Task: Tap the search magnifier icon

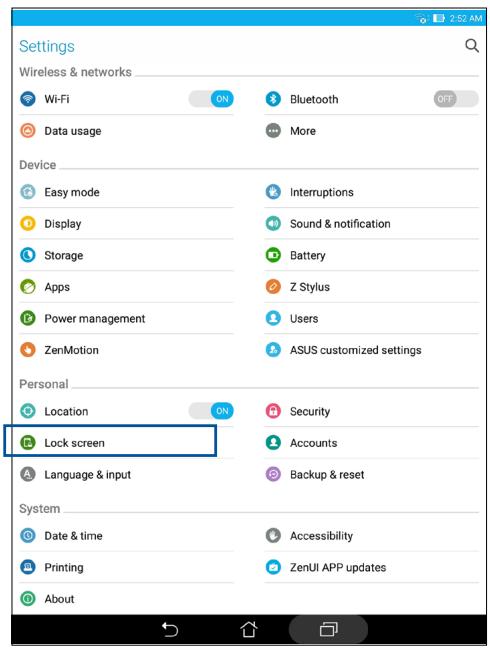Action: click(472, 46)
